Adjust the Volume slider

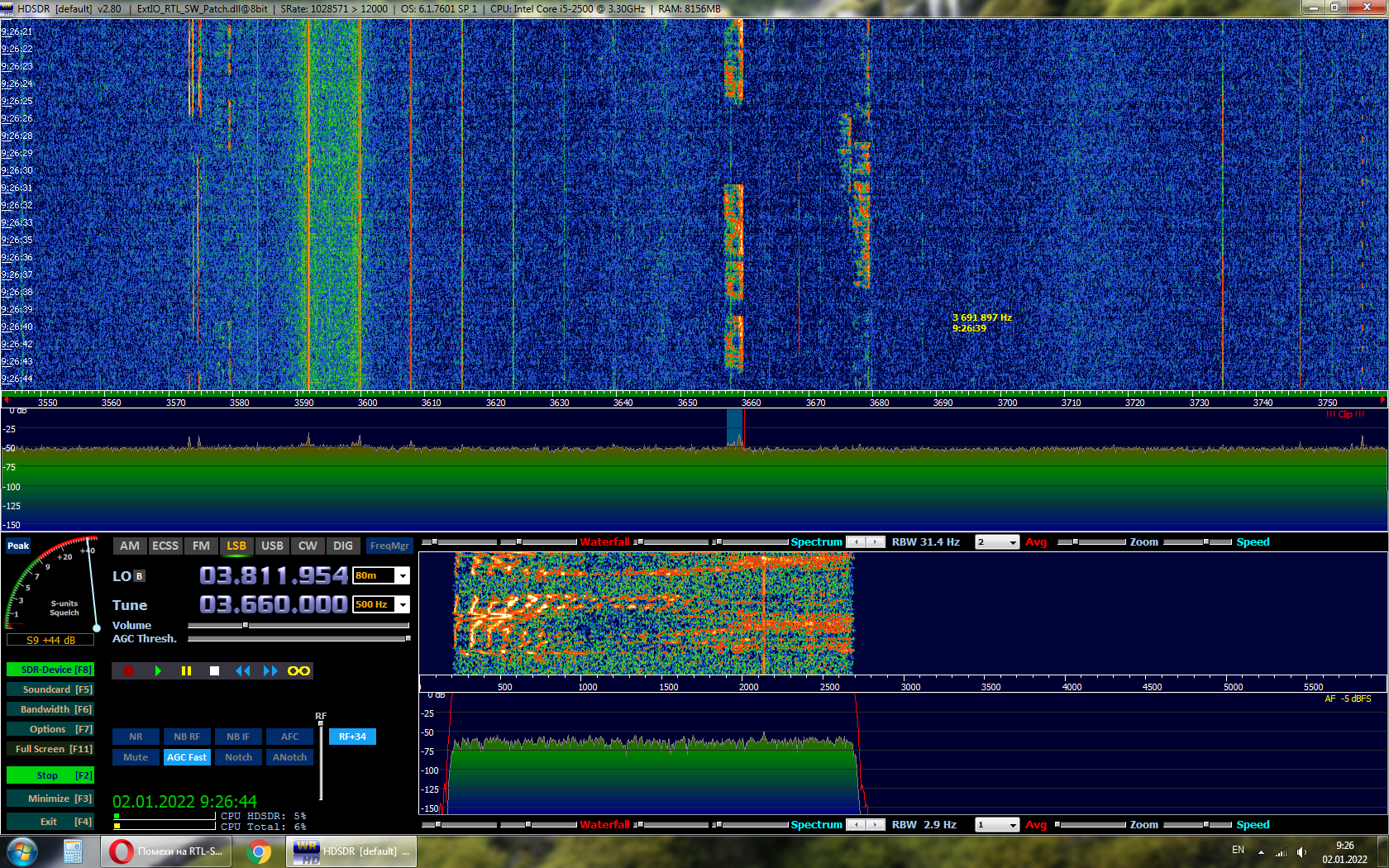click(246, 626)
